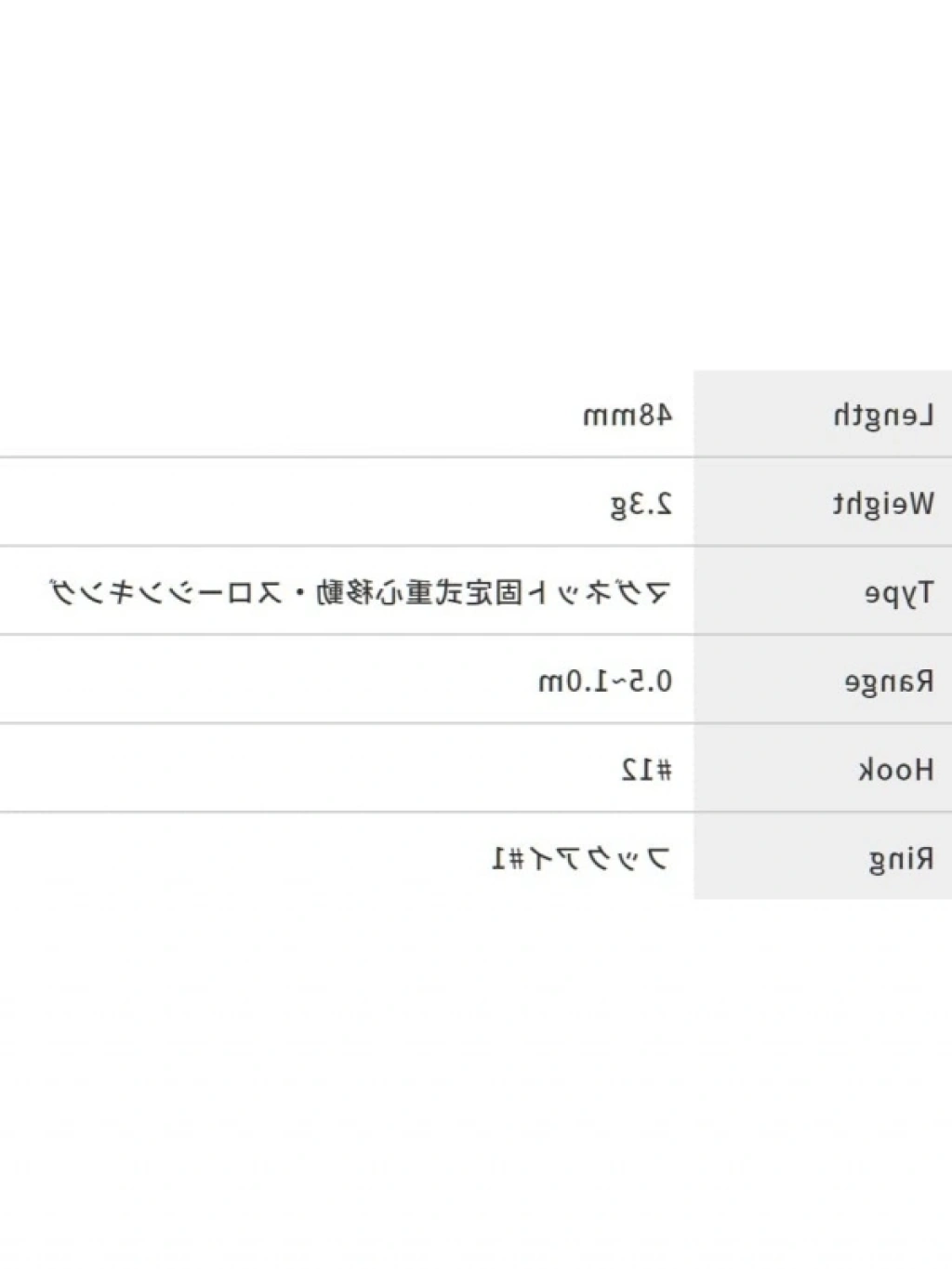Click the "0.5" part of Range value
952x1269 pixels.
pyautogui.click(x=650, y=681)
